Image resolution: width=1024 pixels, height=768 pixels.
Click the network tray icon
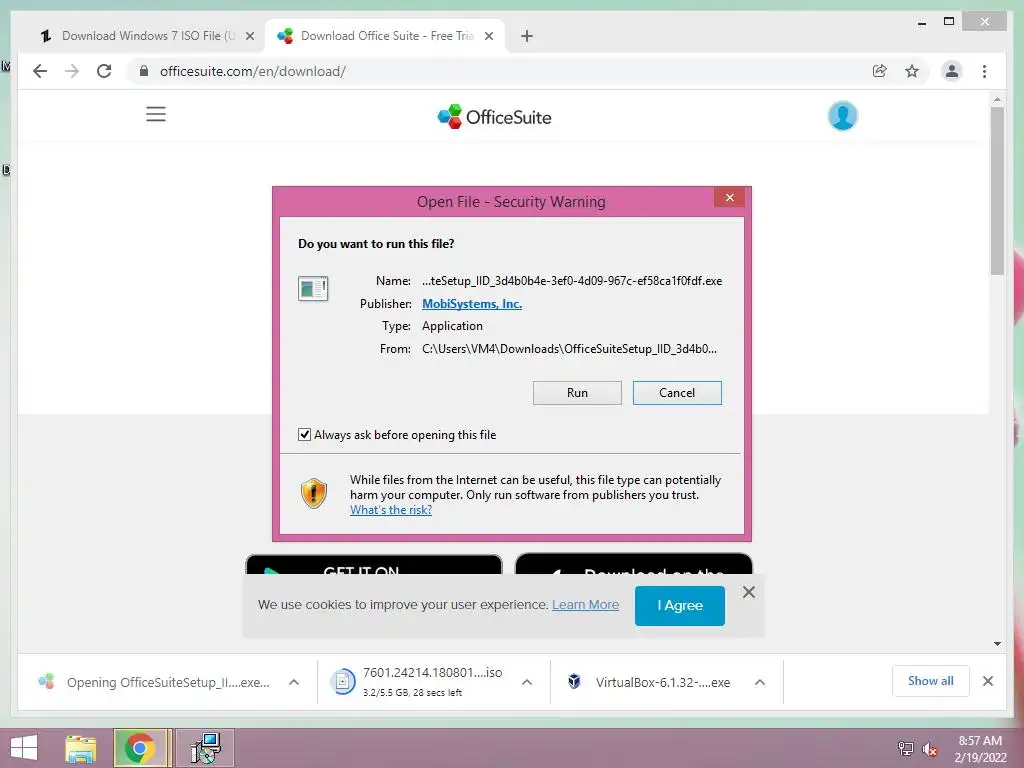click(x=905, y=749)
